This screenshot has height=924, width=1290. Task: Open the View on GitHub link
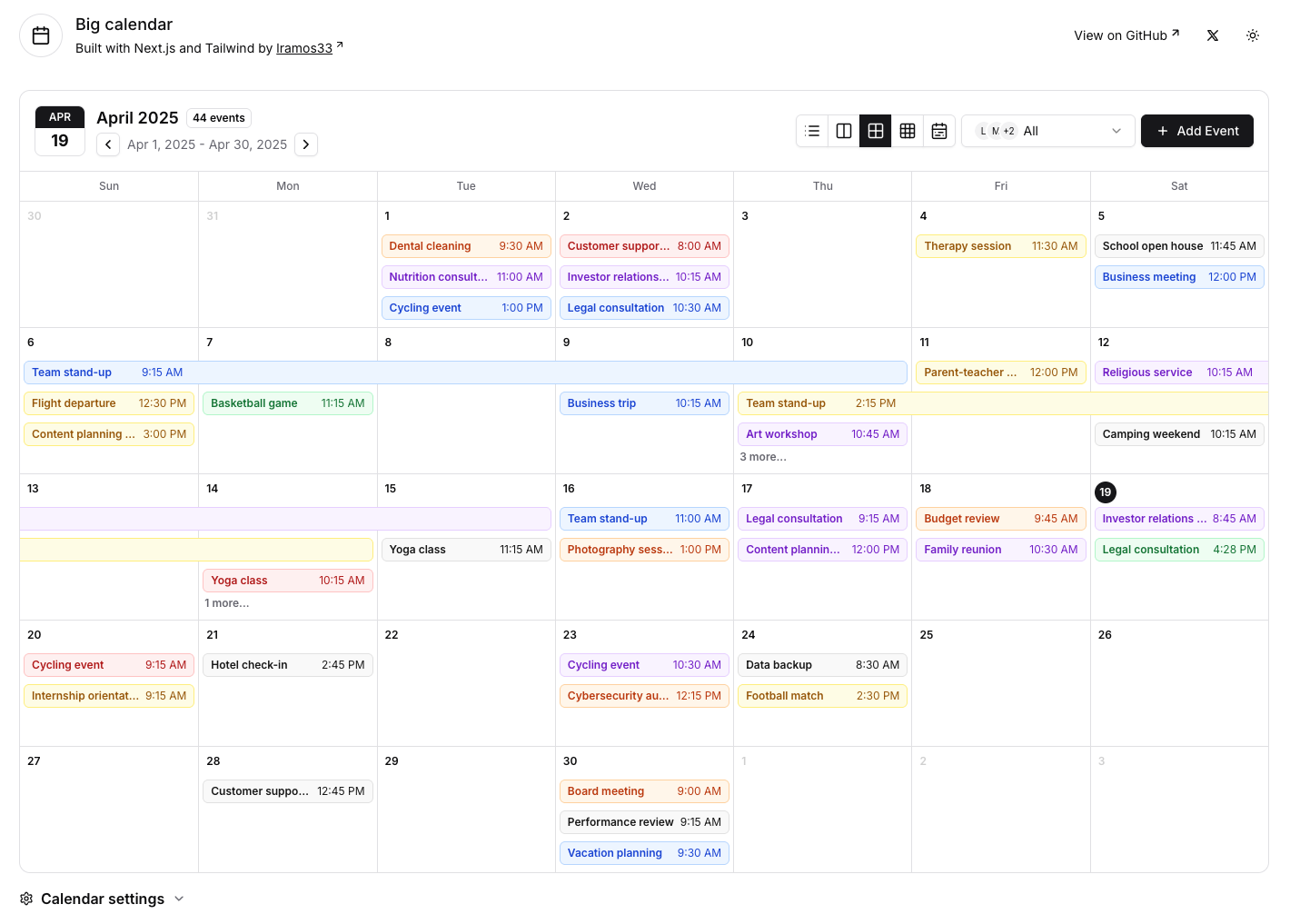[x=1126, y=35]
